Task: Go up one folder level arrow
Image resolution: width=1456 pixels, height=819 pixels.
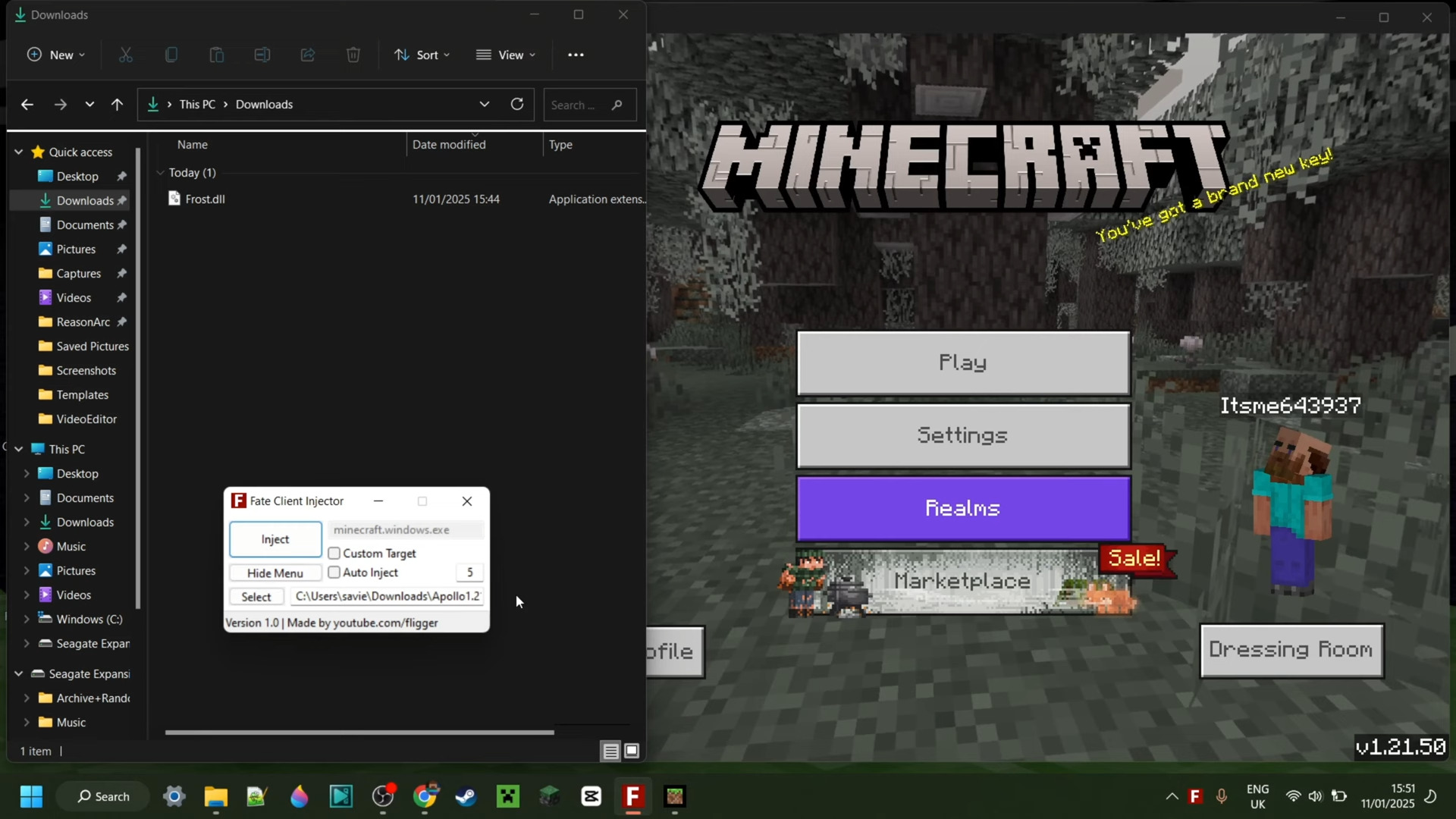Action: (117, 105)
